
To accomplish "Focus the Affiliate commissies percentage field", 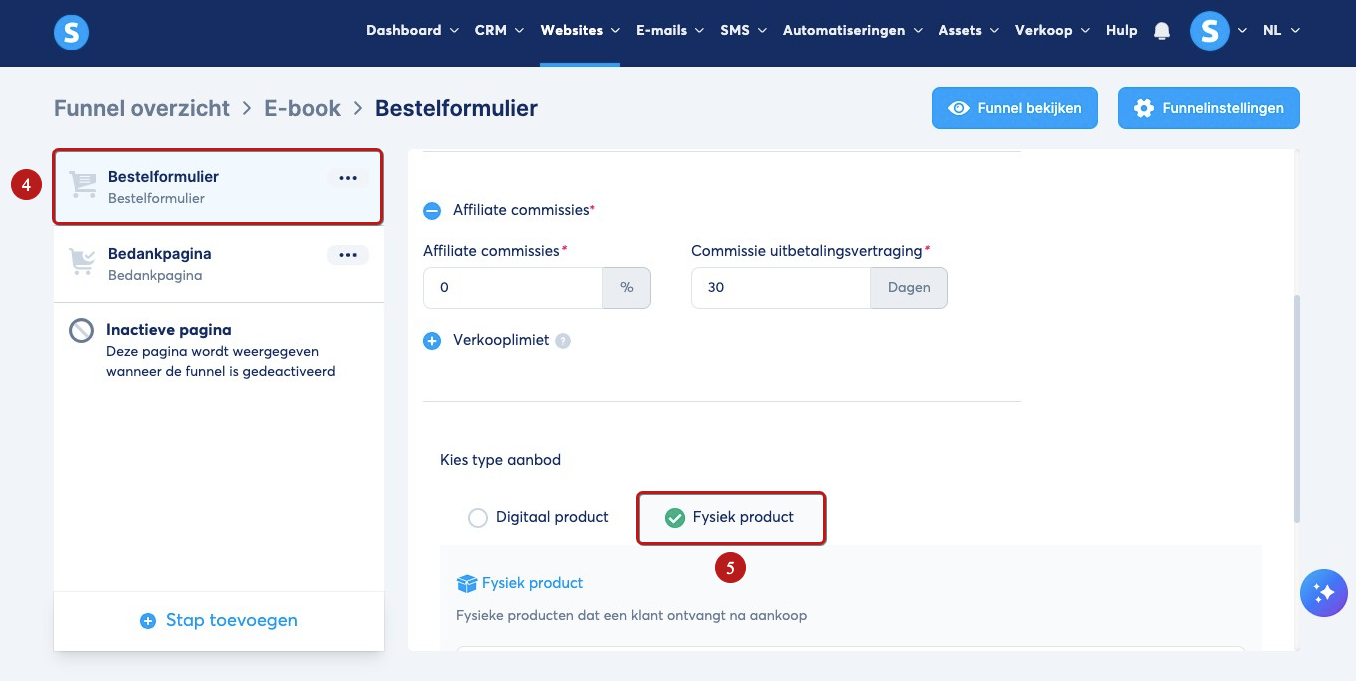I will click(x=512, y=288).
